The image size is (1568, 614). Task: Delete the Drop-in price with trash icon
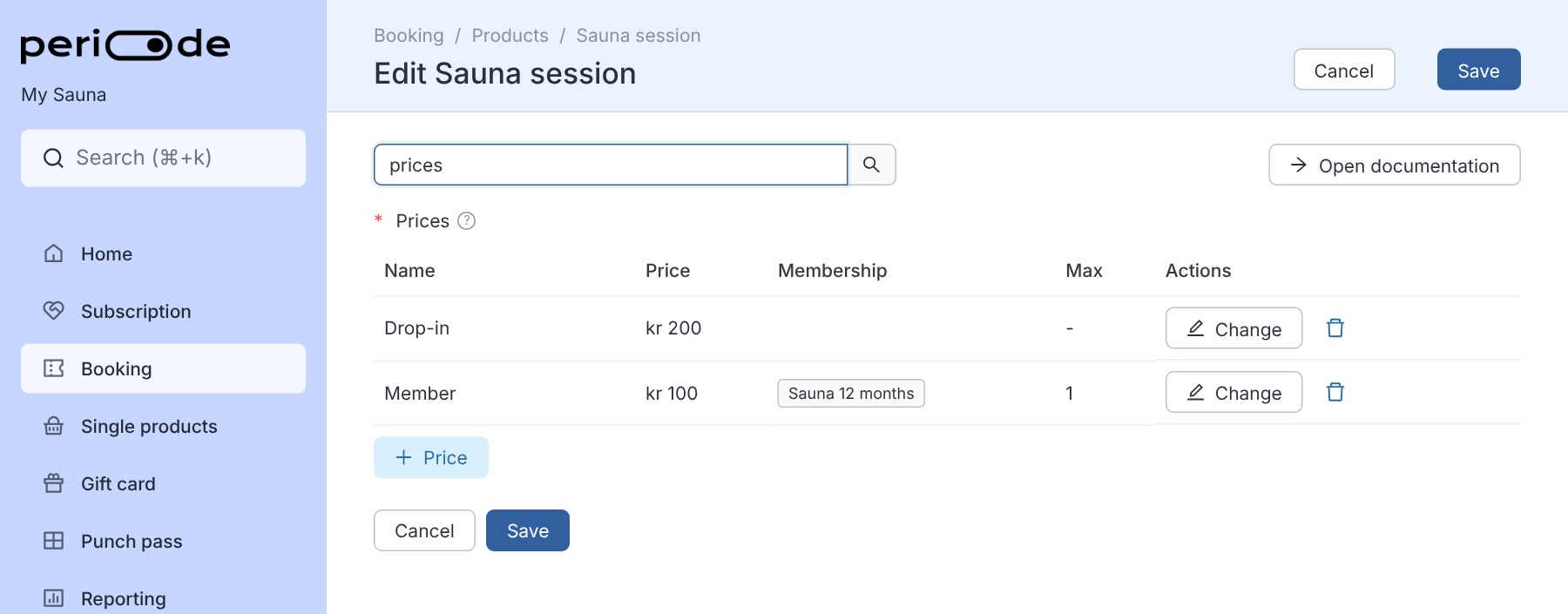1335,328
